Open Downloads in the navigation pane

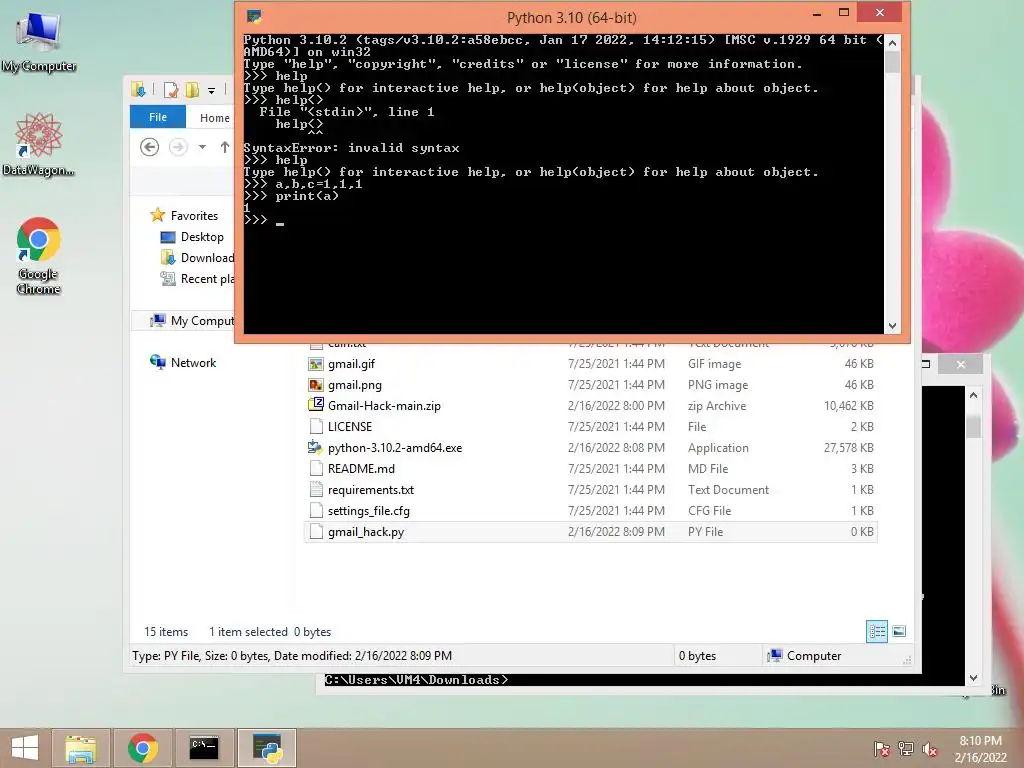[197, 257]
